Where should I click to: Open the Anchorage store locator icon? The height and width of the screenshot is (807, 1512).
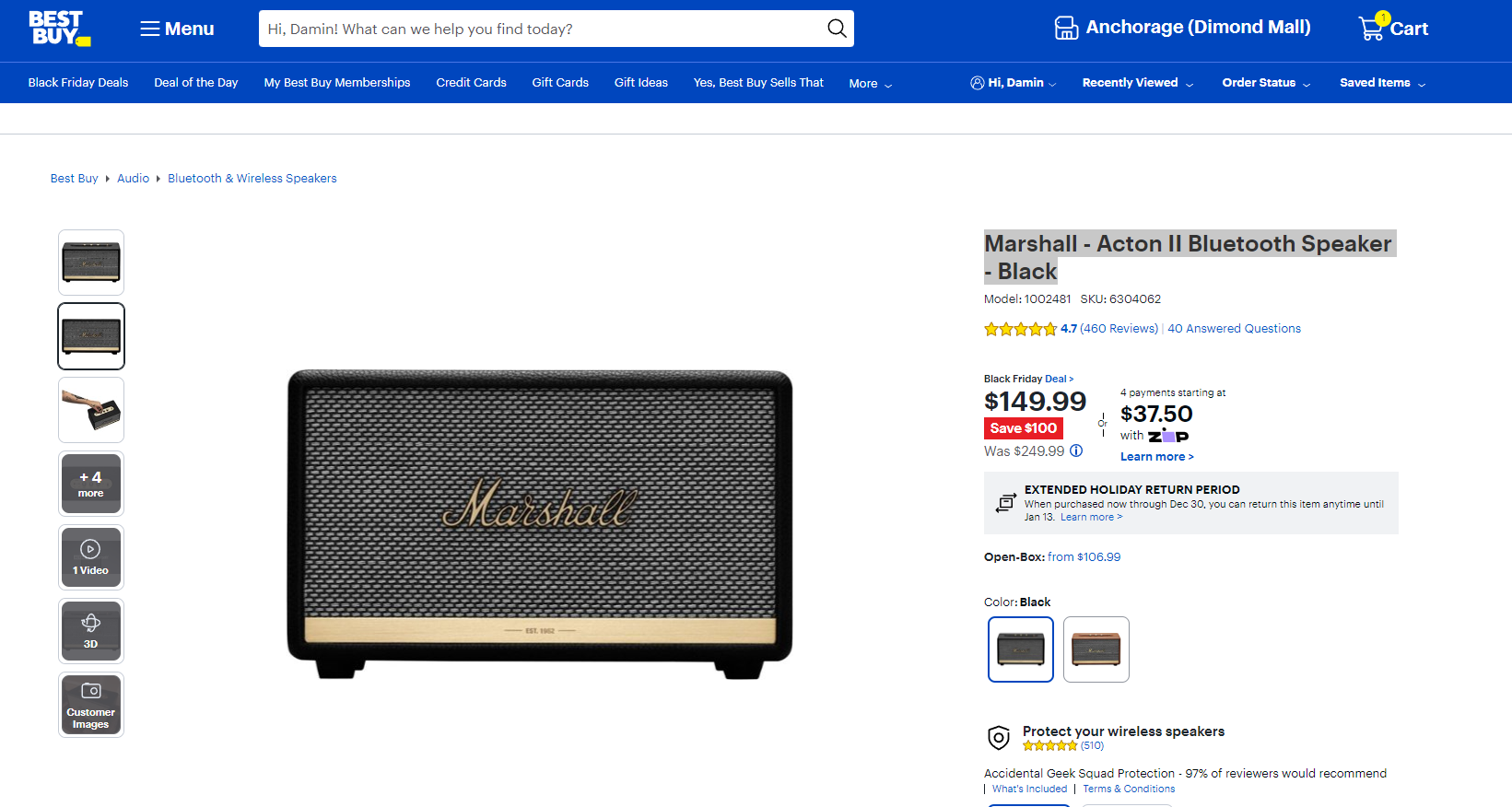coord(1066,29)
